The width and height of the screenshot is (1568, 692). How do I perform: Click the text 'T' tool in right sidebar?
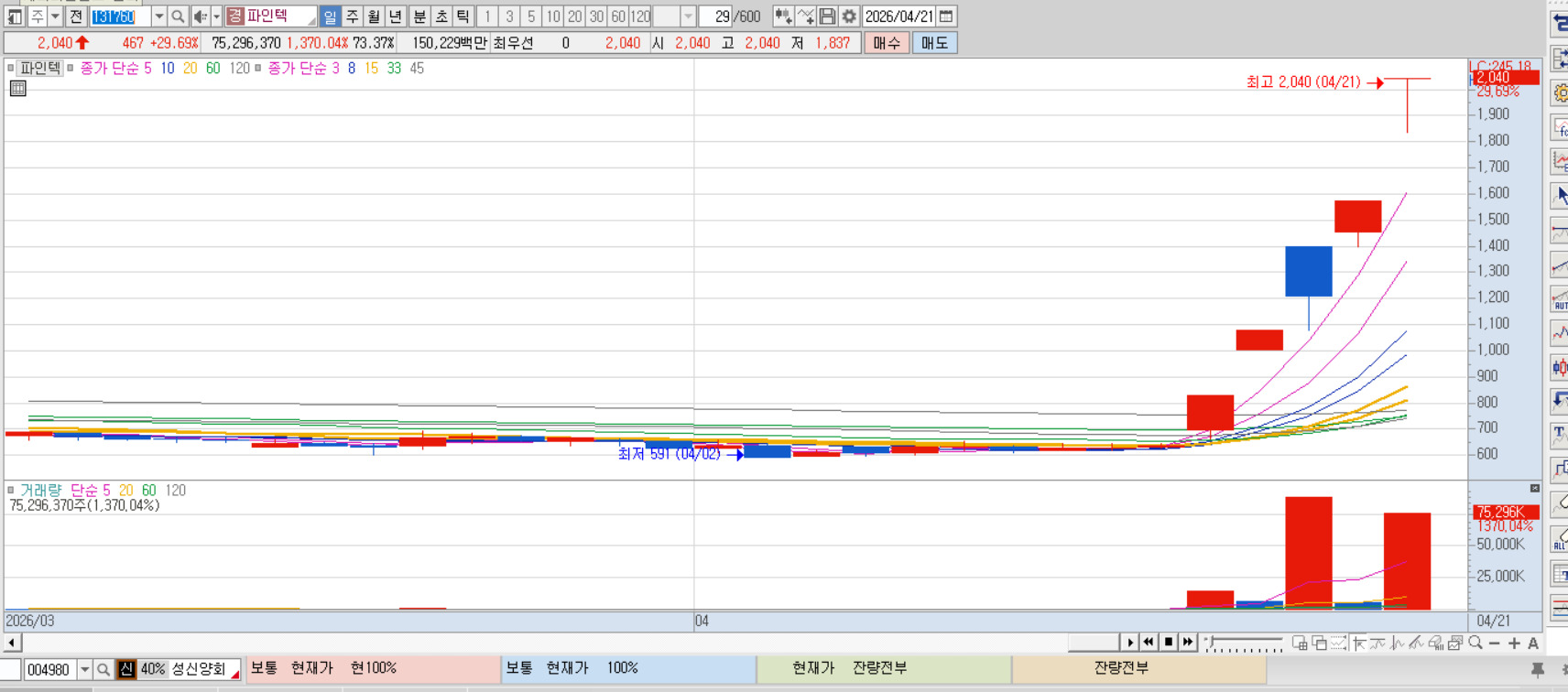[1560, 434]
